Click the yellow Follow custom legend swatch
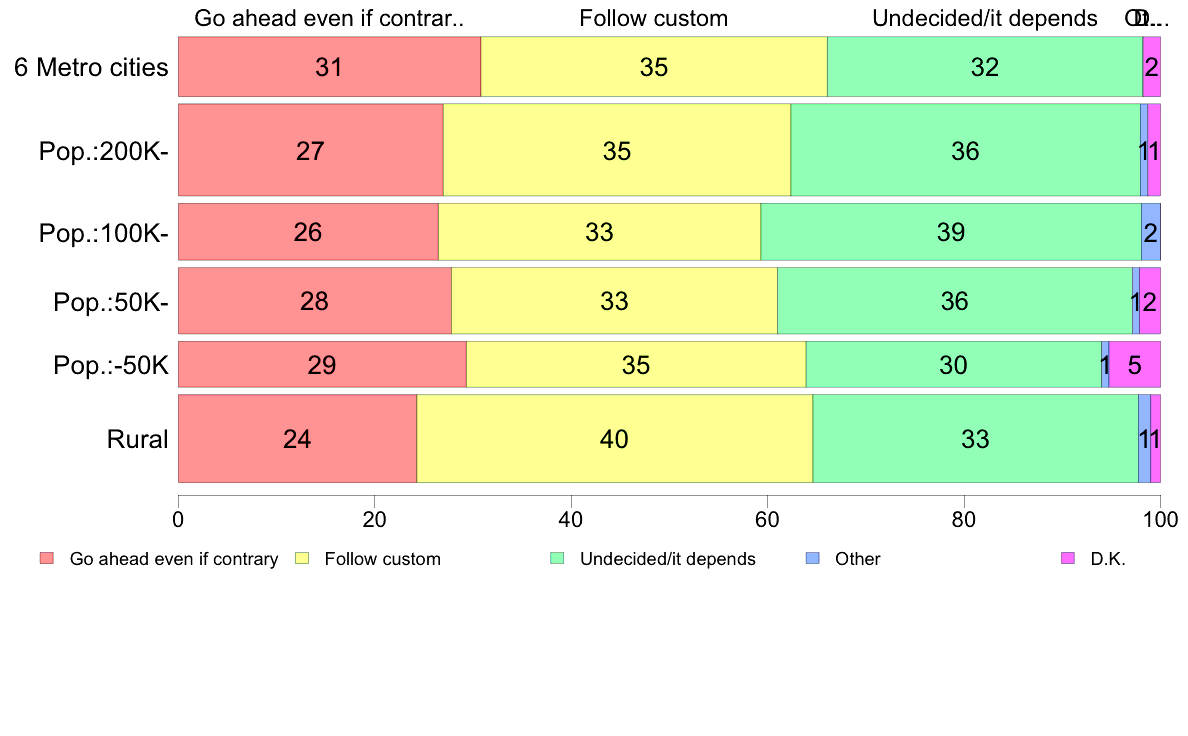This screenshot has width=1188, height=736. (302, 559)
